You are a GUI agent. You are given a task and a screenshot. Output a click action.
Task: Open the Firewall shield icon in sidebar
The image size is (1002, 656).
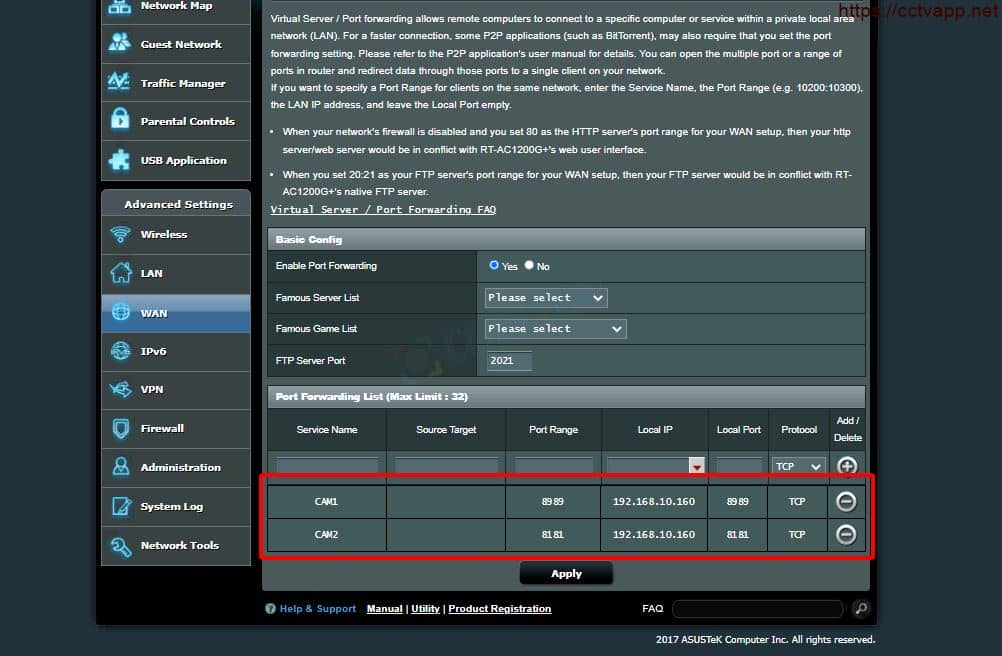121,429
